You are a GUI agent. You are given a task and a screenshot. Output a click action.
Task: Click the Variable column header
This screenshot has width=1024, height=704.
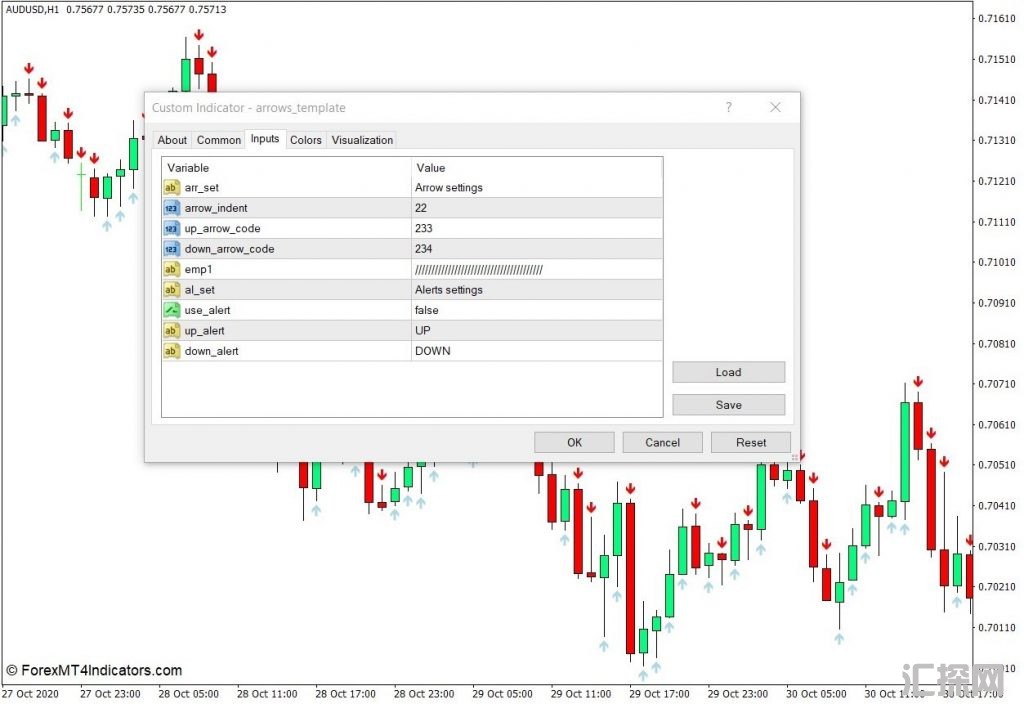pyautogui.click(x=287, y=168)
